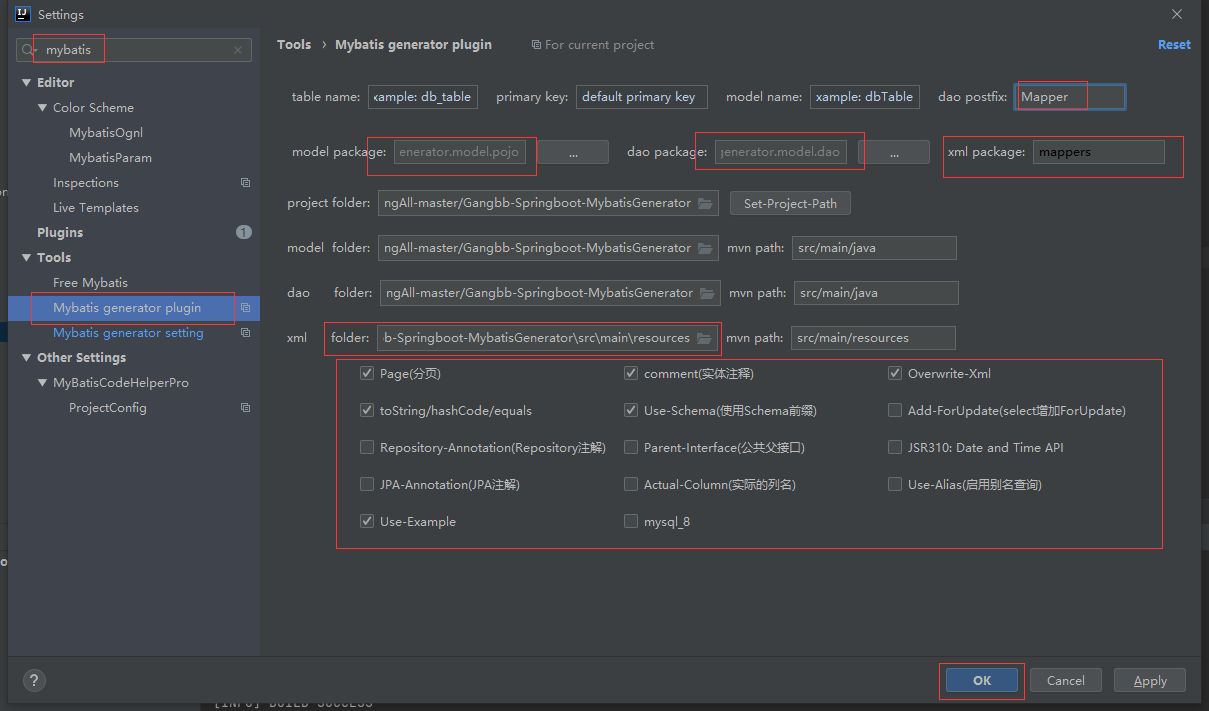Enable the JPA-Annotation checkbox
Image resolution: width=1209 pixels, height=711 pixels.
point(367,485)
